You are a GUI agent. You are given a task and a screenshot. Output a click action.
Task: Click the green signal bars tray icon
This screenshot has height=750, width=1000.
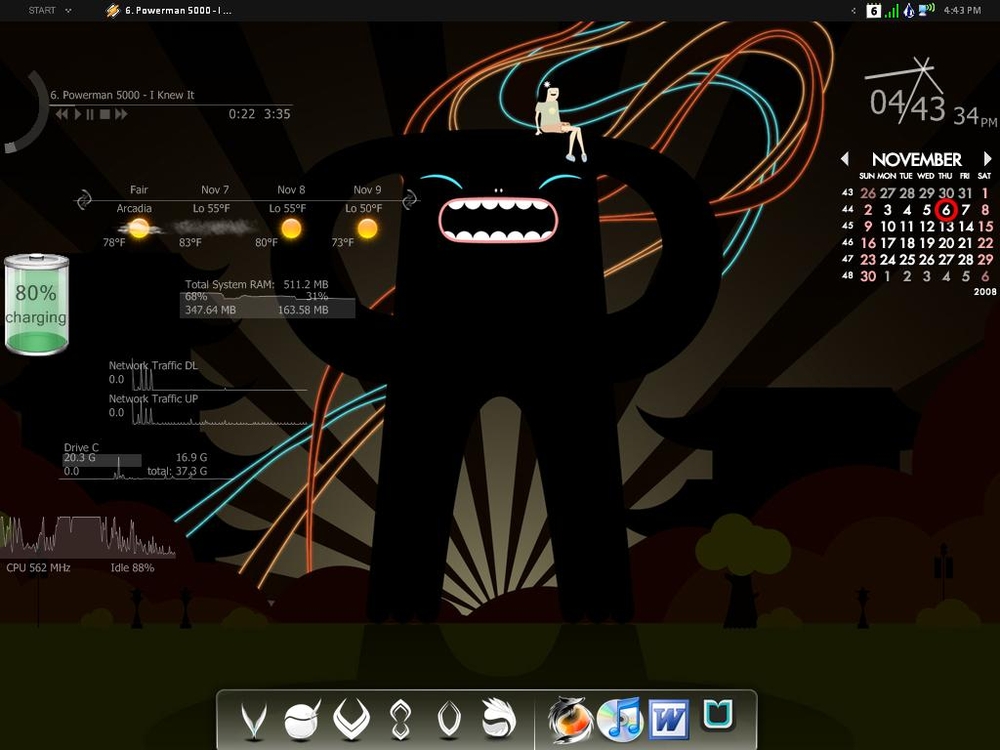click(x=891, y=11)
